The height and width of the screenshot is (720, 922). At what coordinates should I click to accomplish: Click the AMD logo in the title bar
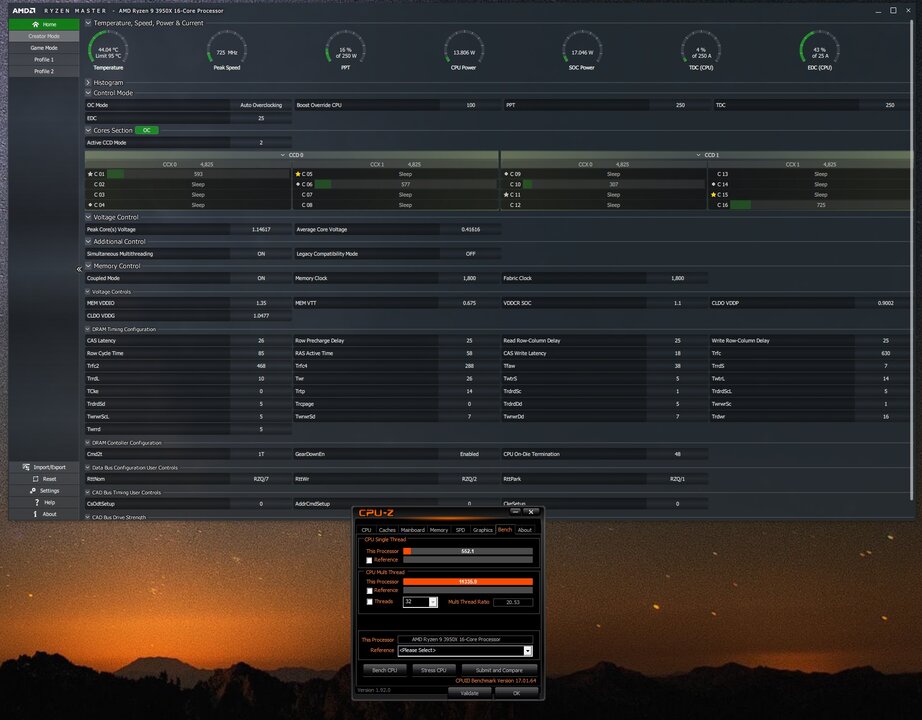click(24, 11)
